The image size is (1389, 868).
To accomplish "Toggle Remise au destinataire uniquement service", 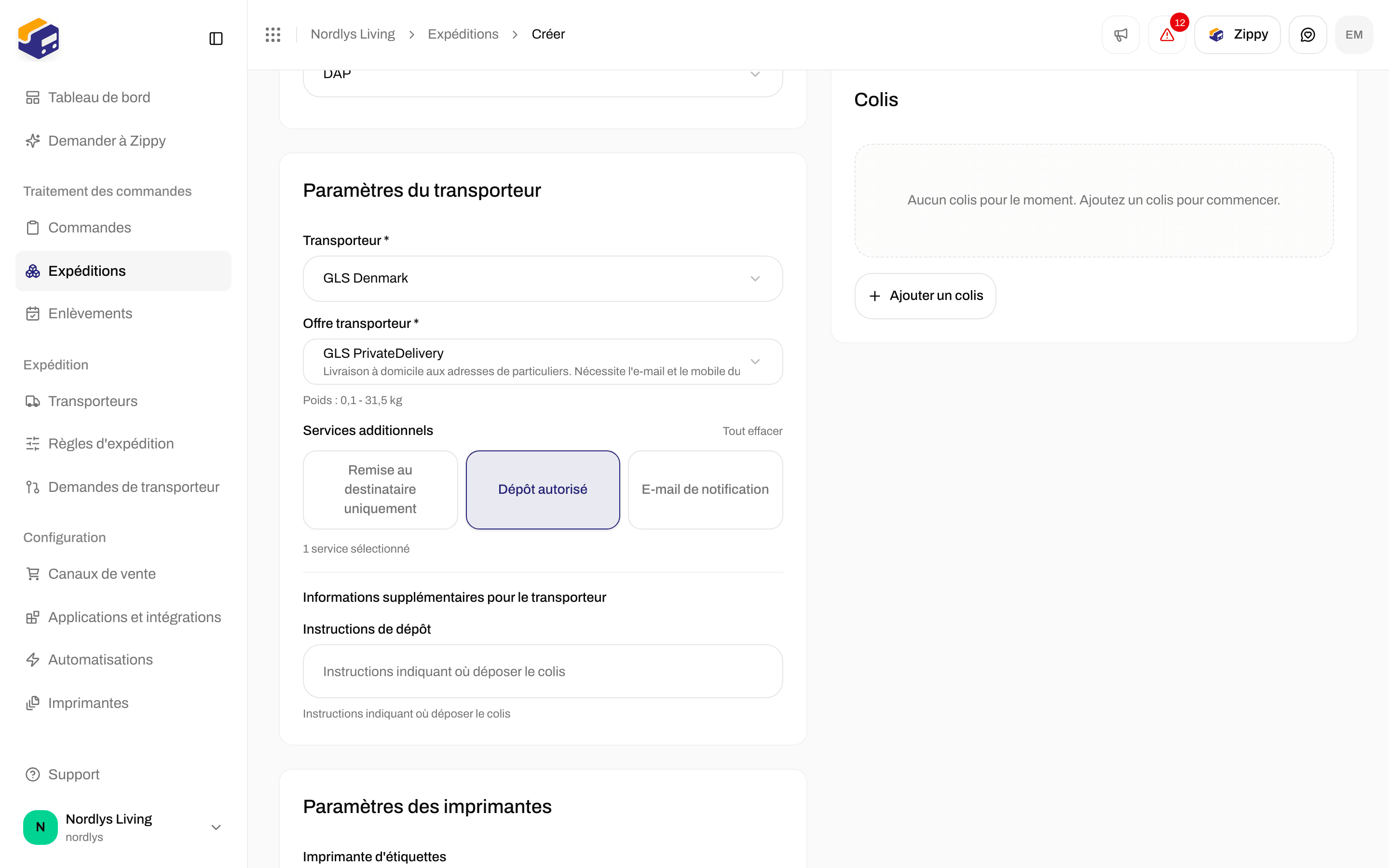I will (380, 489).
